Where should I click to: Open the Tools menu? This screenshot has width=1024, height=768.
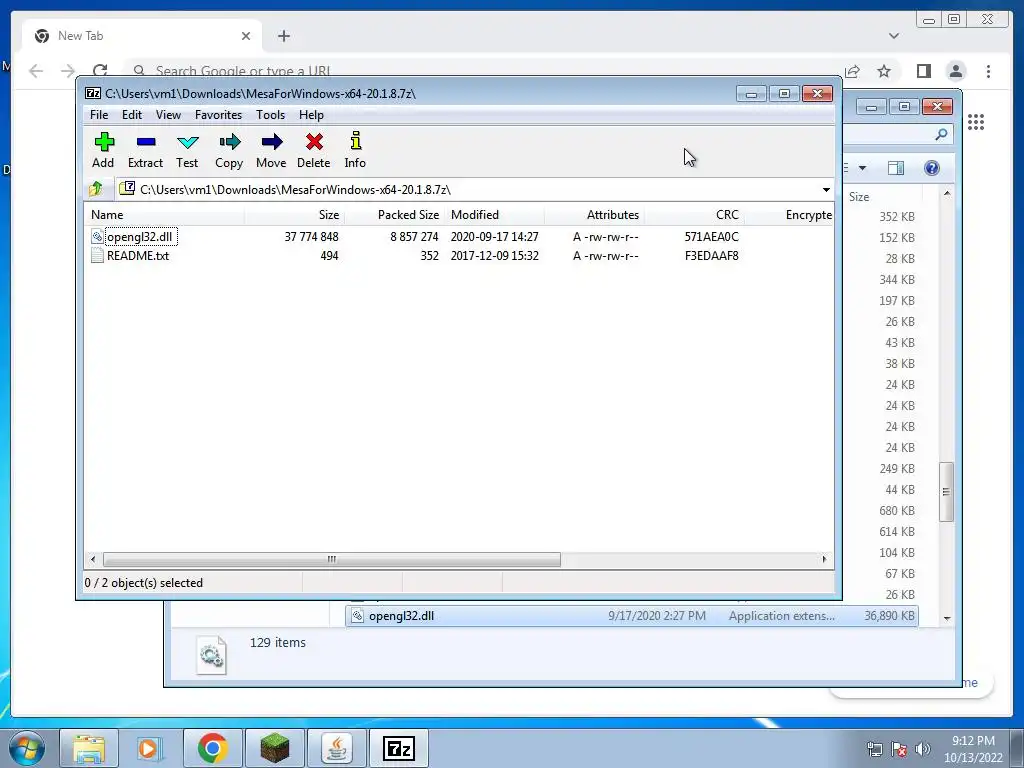click(270, 115)
